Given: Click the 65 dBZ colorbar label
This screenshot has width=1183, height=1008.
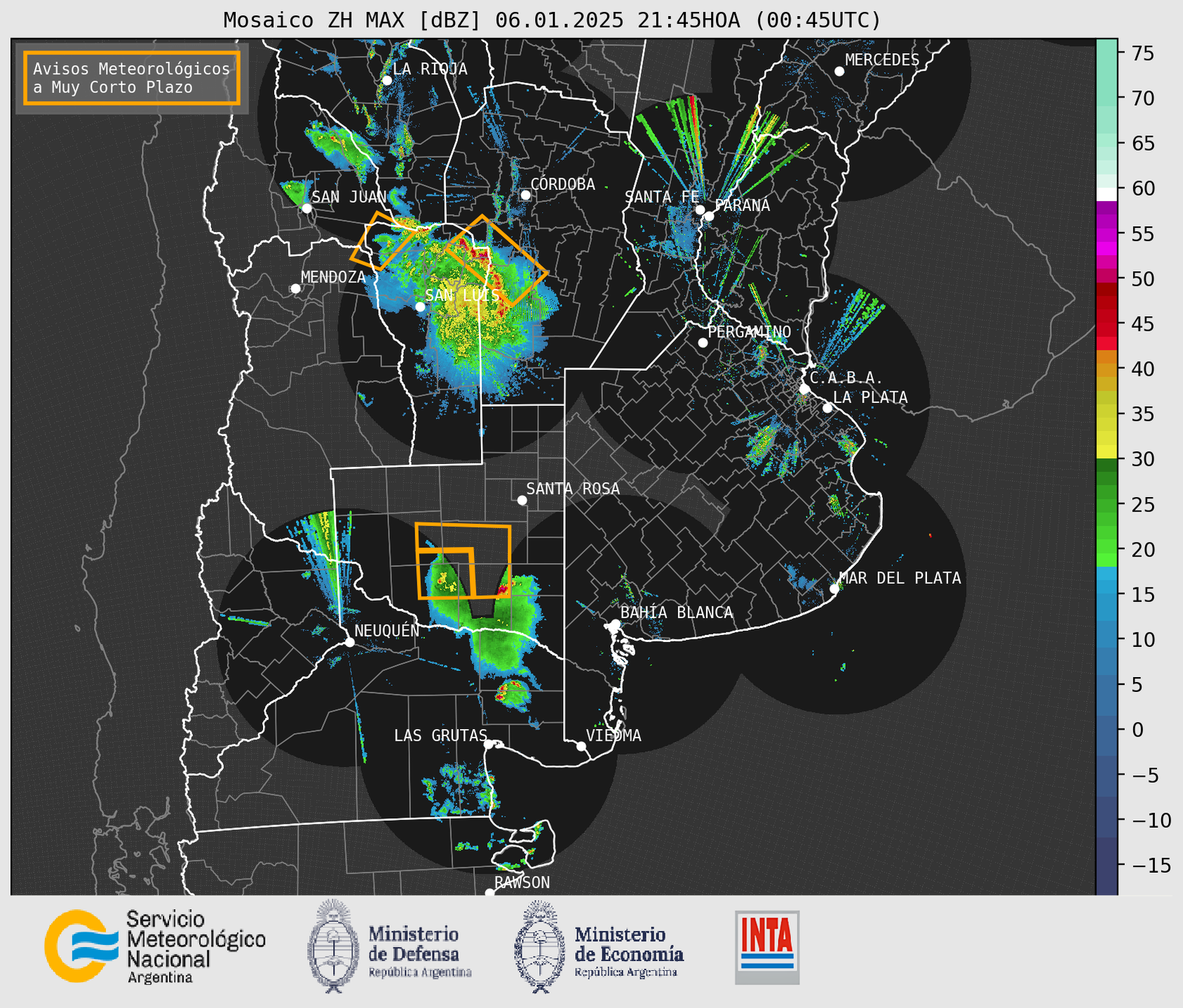Looking at the screenshot, I should pos(1143,144).
